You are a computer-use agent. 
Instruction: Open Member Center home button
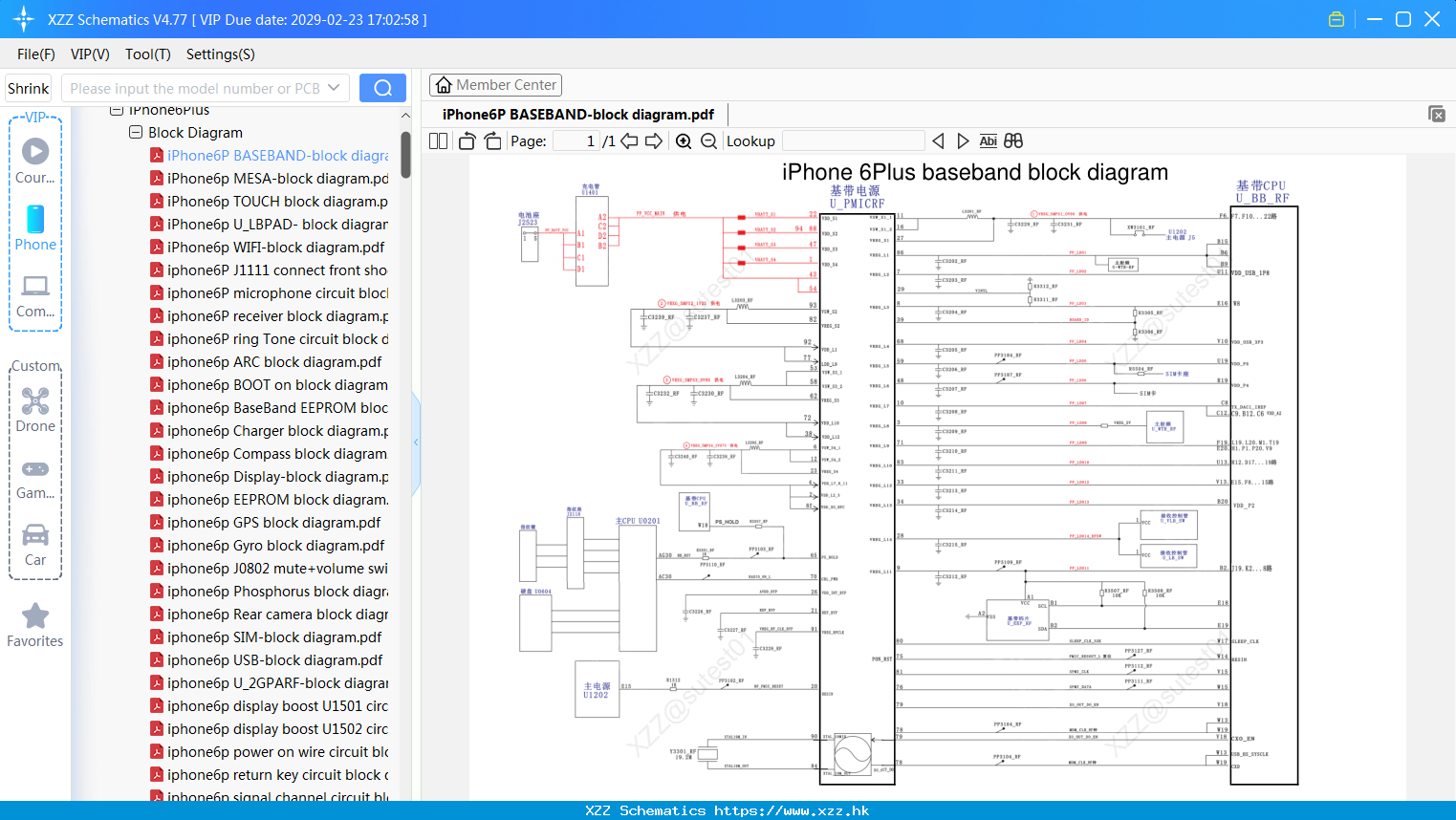click(x=495, y=85)
